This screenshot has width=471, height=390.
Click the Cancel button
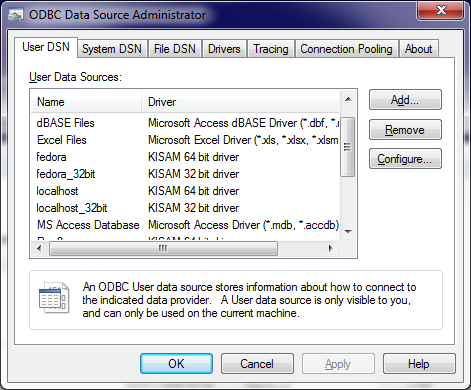[x=257, y=364]
